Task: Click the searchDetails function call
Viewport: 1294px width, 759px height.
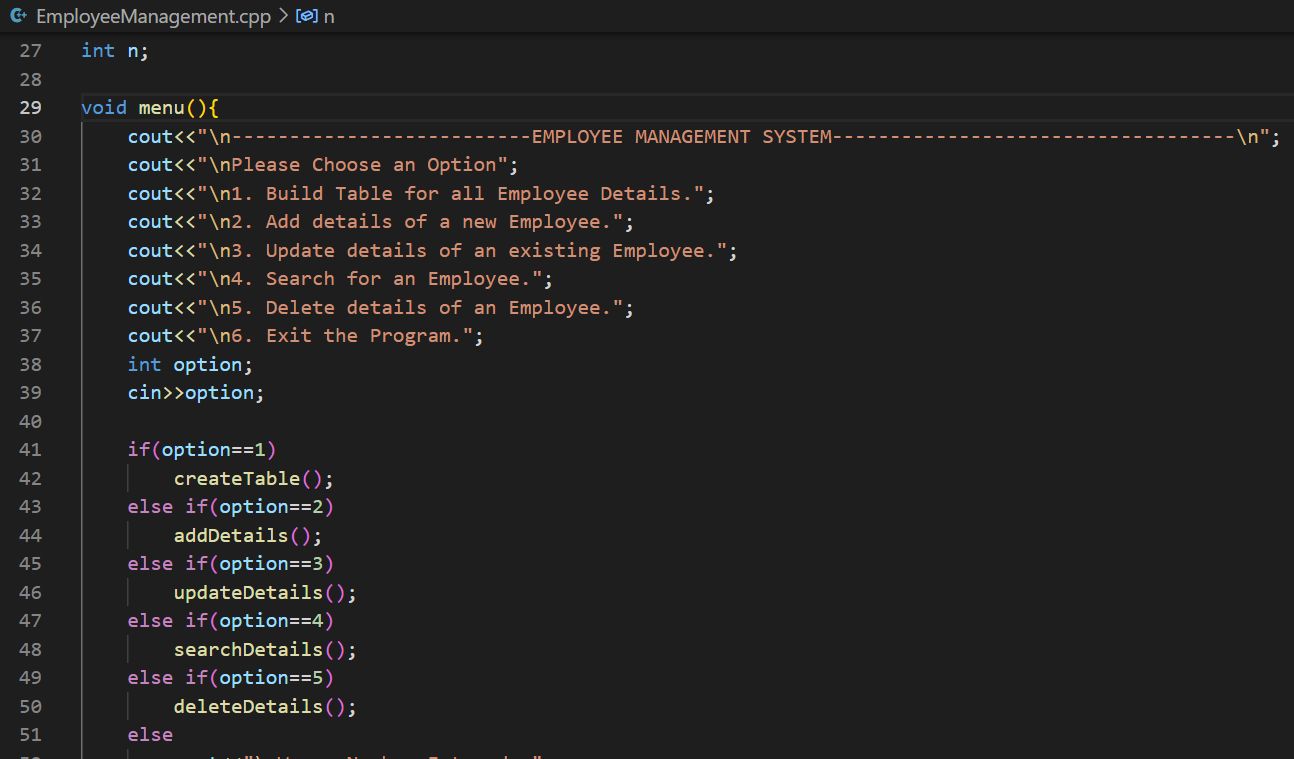Action: point(252,649)
